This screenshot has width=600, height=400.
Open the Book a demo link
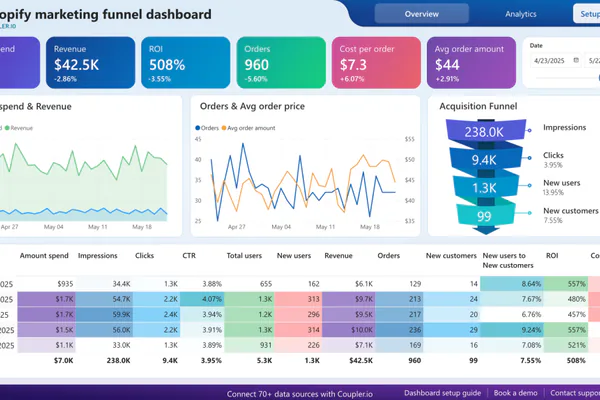pos(515,393)
